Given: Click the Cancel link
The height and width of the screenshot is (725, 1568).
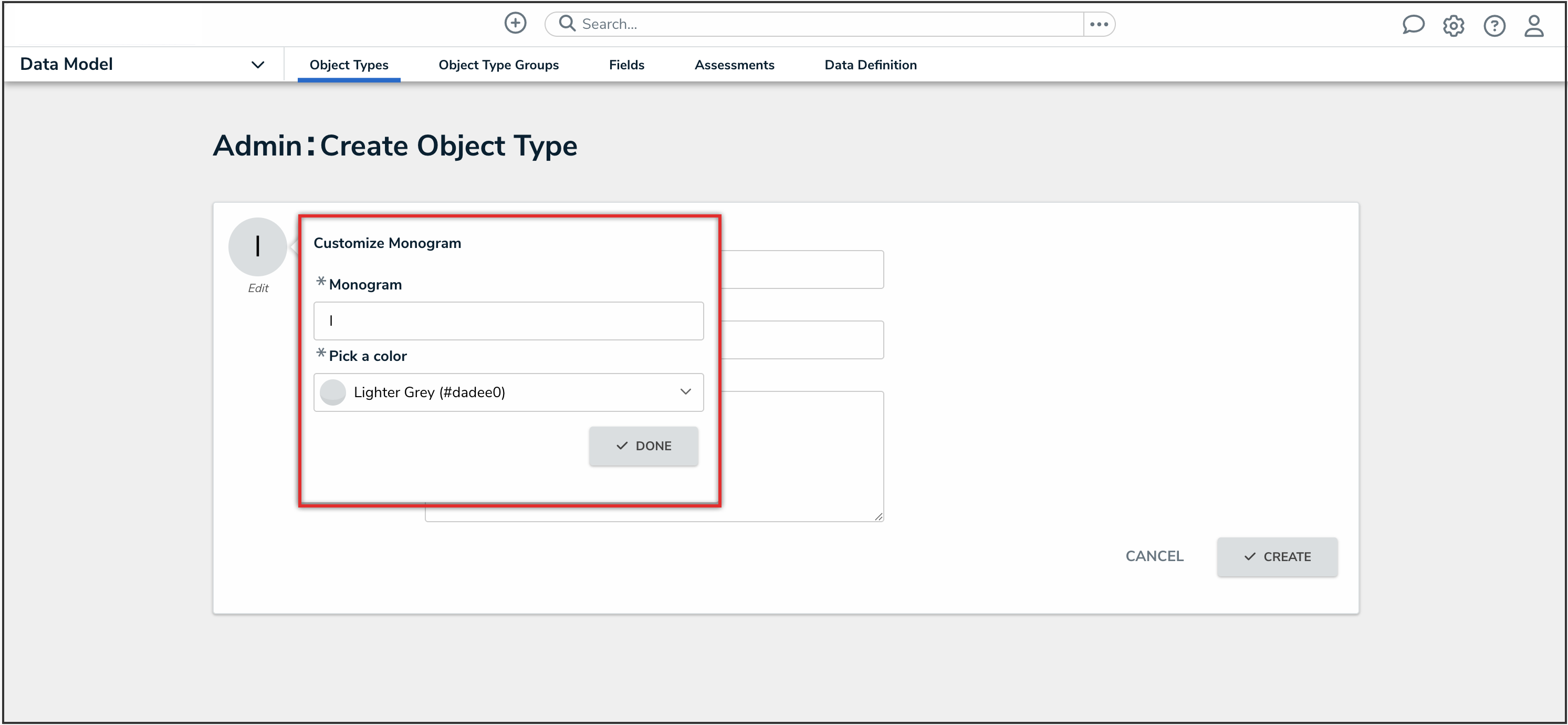Looking at the screenshot, I should (x=1154, y=556).
